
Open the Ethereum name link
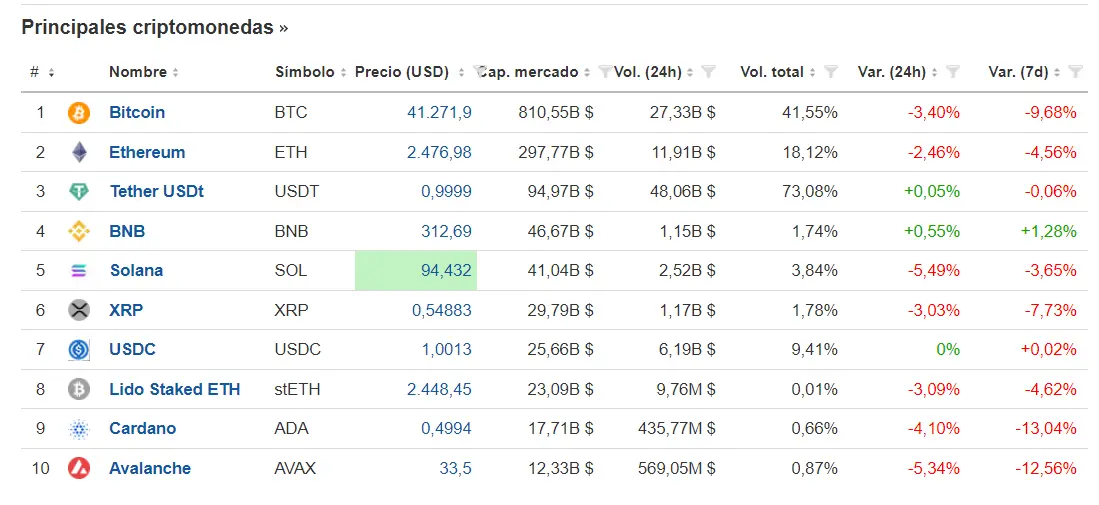click(147, 152)
